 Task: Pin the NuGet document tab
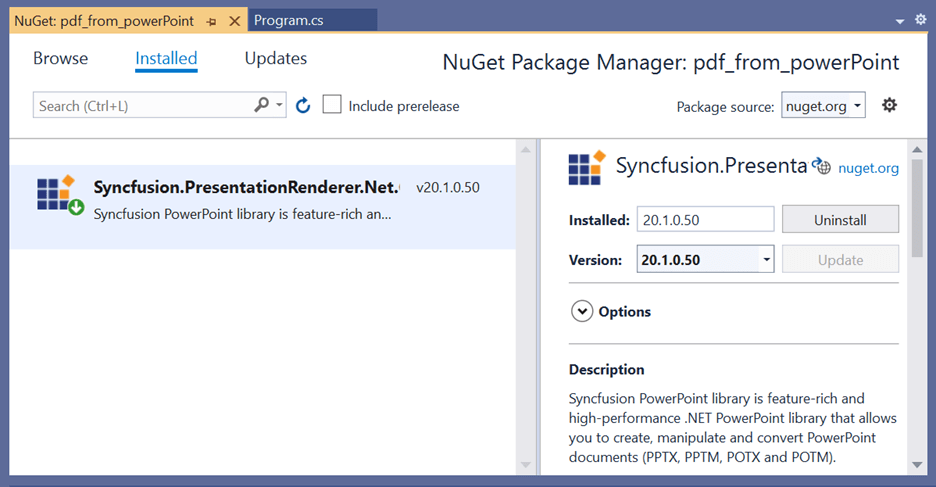(x=213, y=21)
